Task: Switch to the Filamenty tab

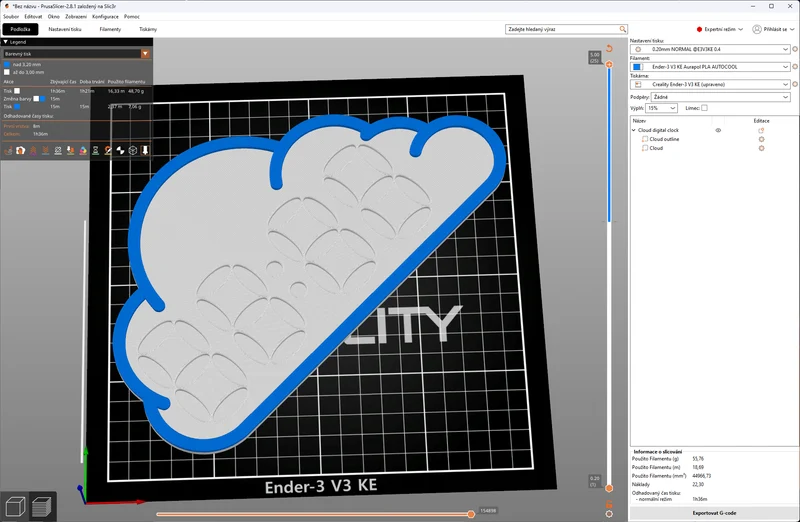Action: click(110, 29)
